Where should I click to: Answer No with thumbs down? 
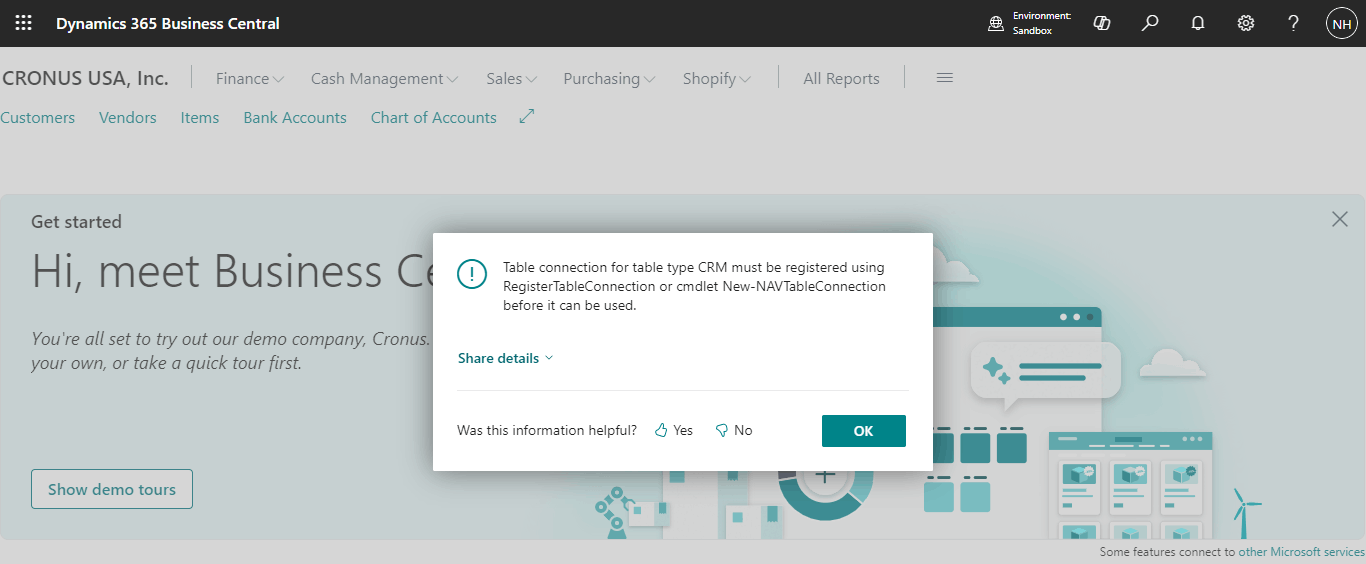click(x=734, y=431)
